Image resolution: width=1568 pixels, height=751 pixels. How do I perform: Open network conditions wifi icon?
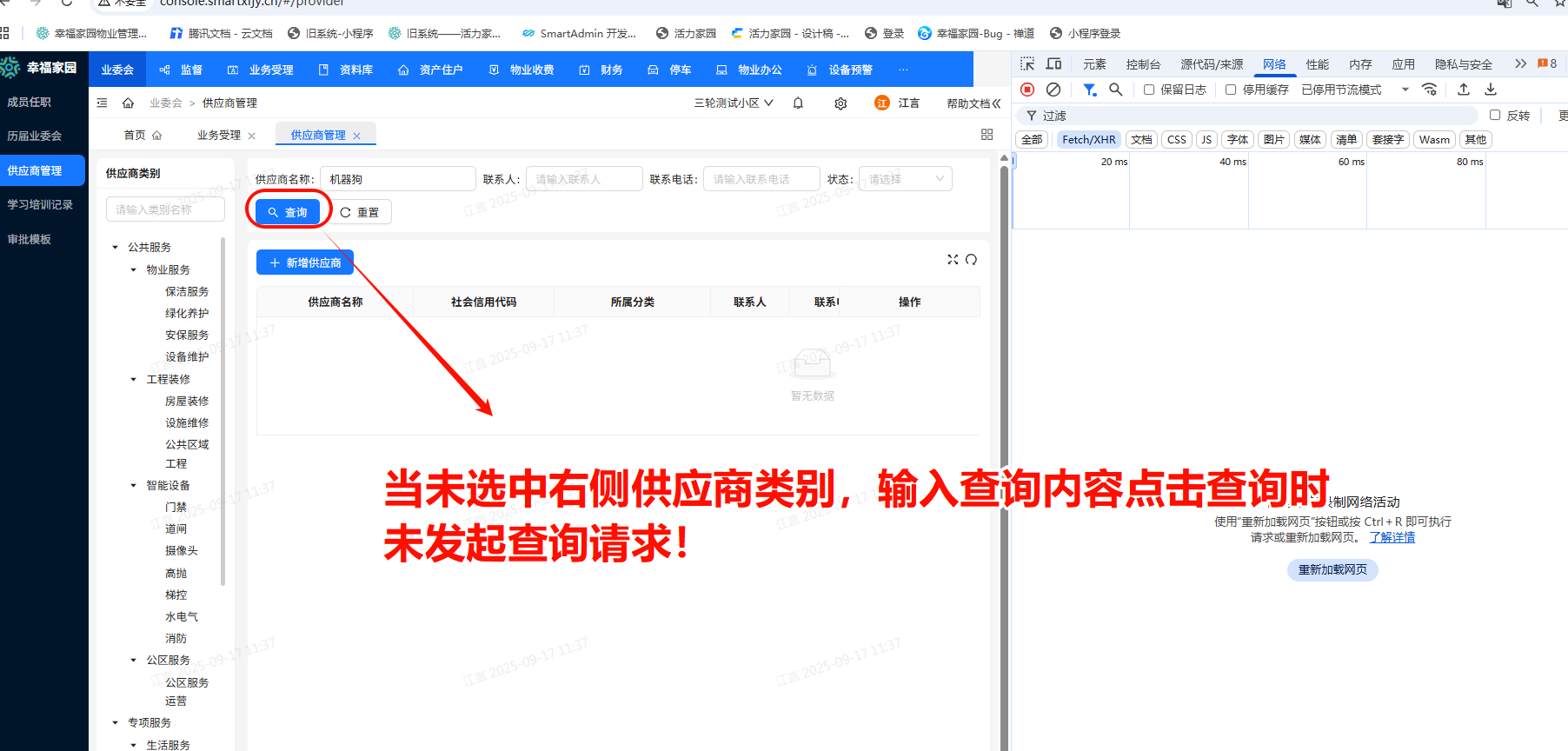tap(1429, 90)
